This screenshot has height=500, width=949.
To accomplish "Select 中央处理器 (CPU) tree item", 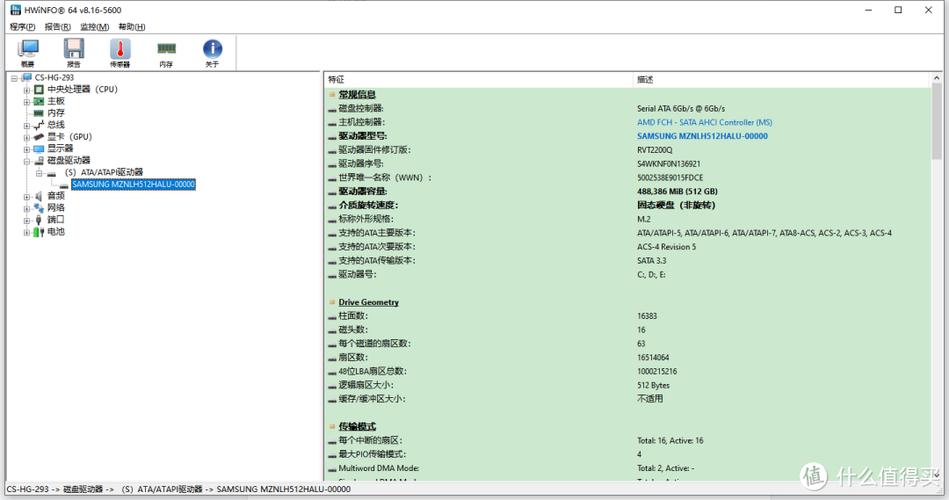I will point(82,89).
